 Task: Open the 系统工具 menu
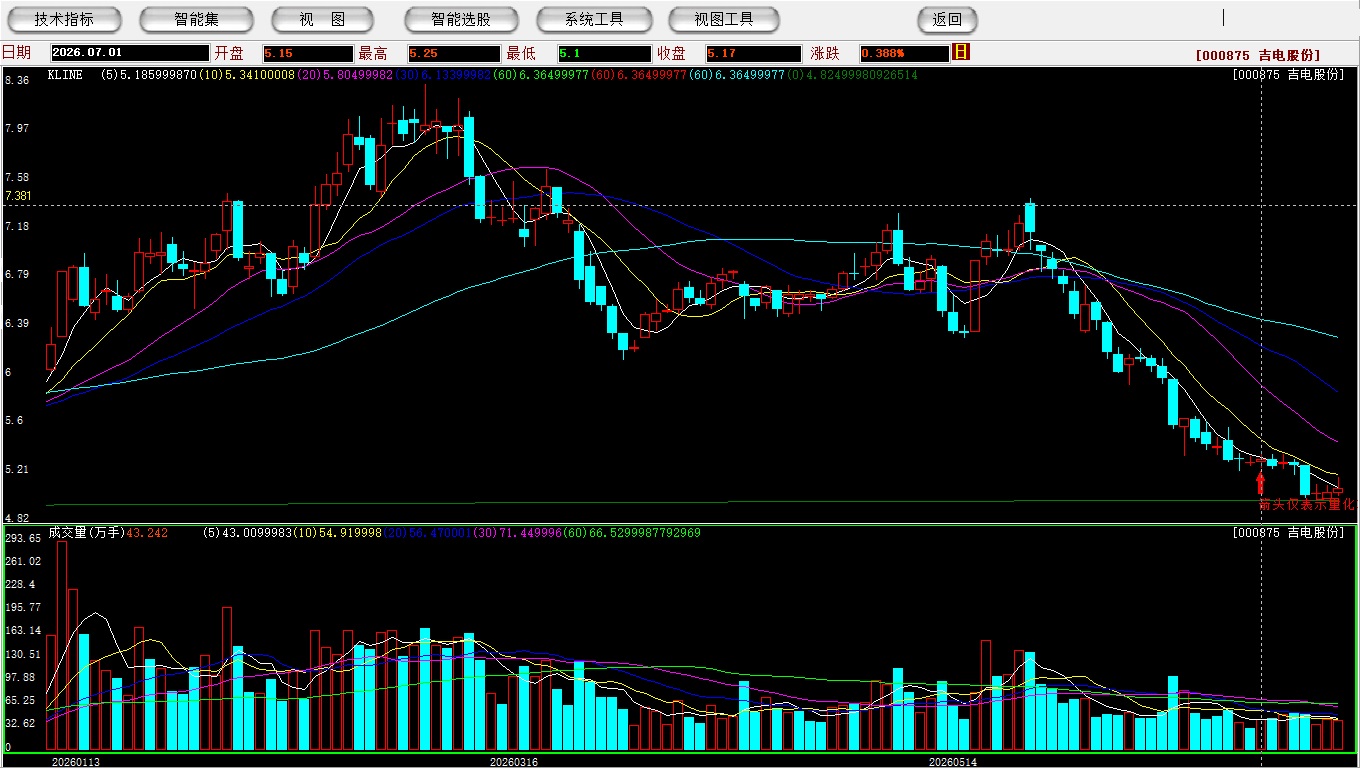pos(594,19)
